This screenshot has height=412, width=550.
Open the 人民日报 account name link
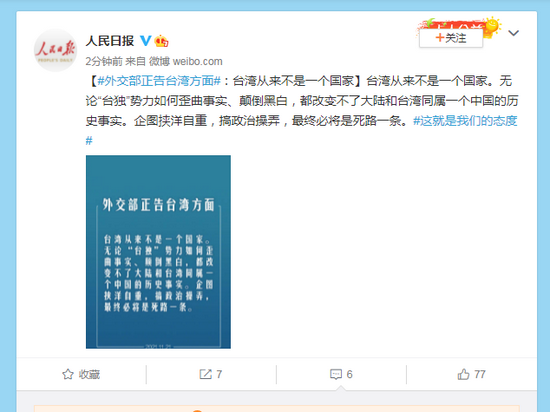[x=110, y=41]
